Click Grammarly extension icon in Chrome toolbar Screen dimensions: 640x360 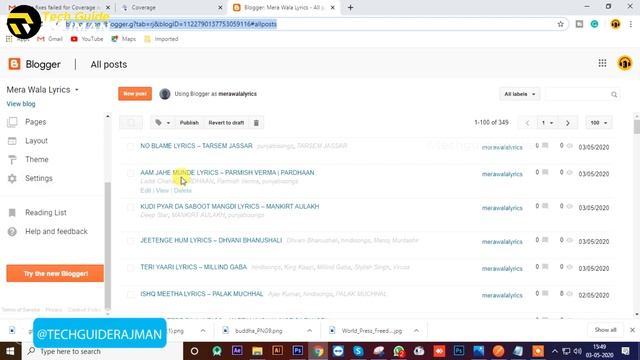click(x=594, y=24)
